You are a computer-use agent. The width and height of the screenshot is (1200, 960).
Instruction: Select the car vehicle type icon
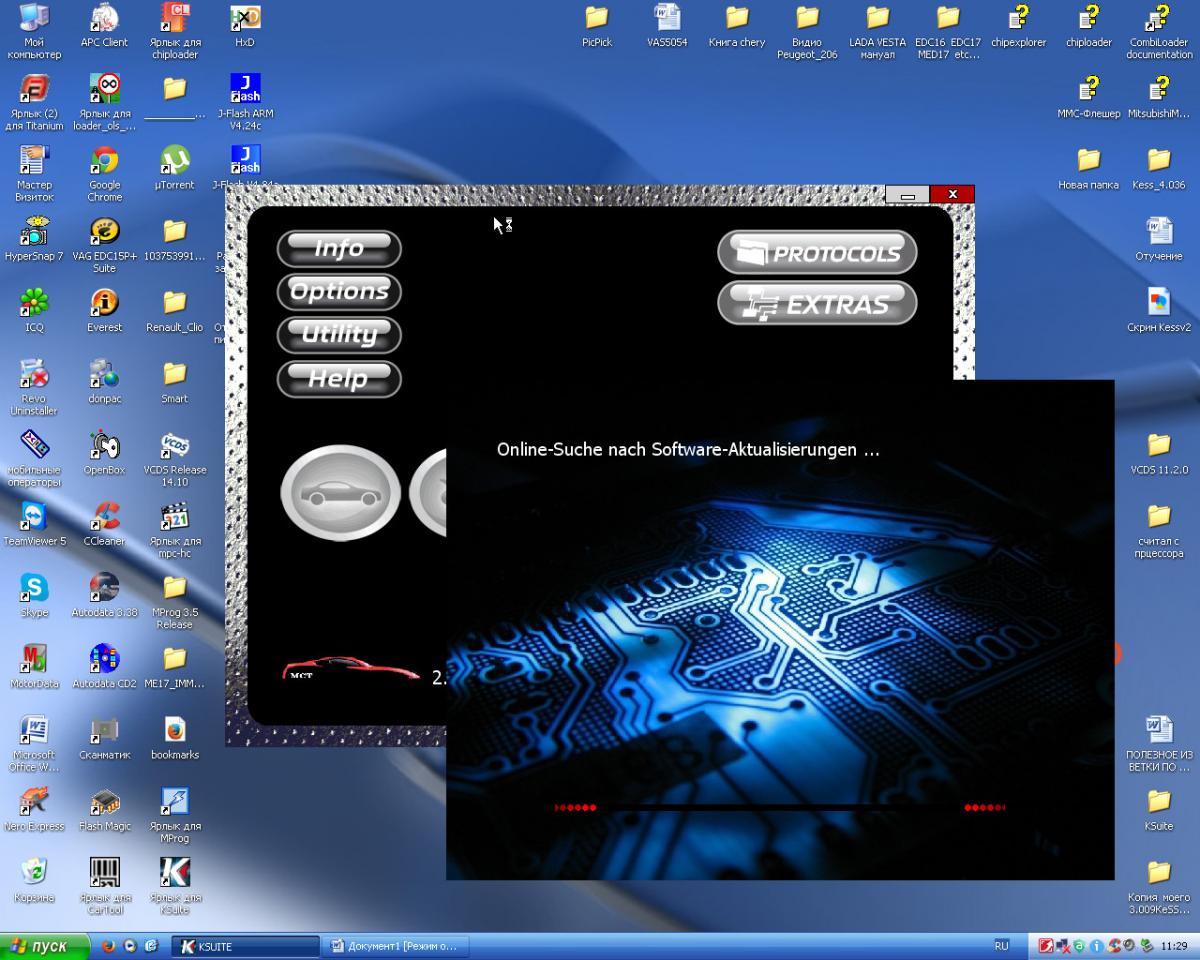click(x=341, y=494)
